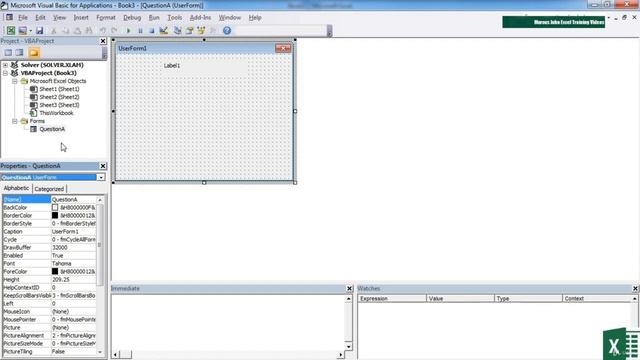Select Sheet2 (Sheet2) in project tree

click(x=59, y=97)
